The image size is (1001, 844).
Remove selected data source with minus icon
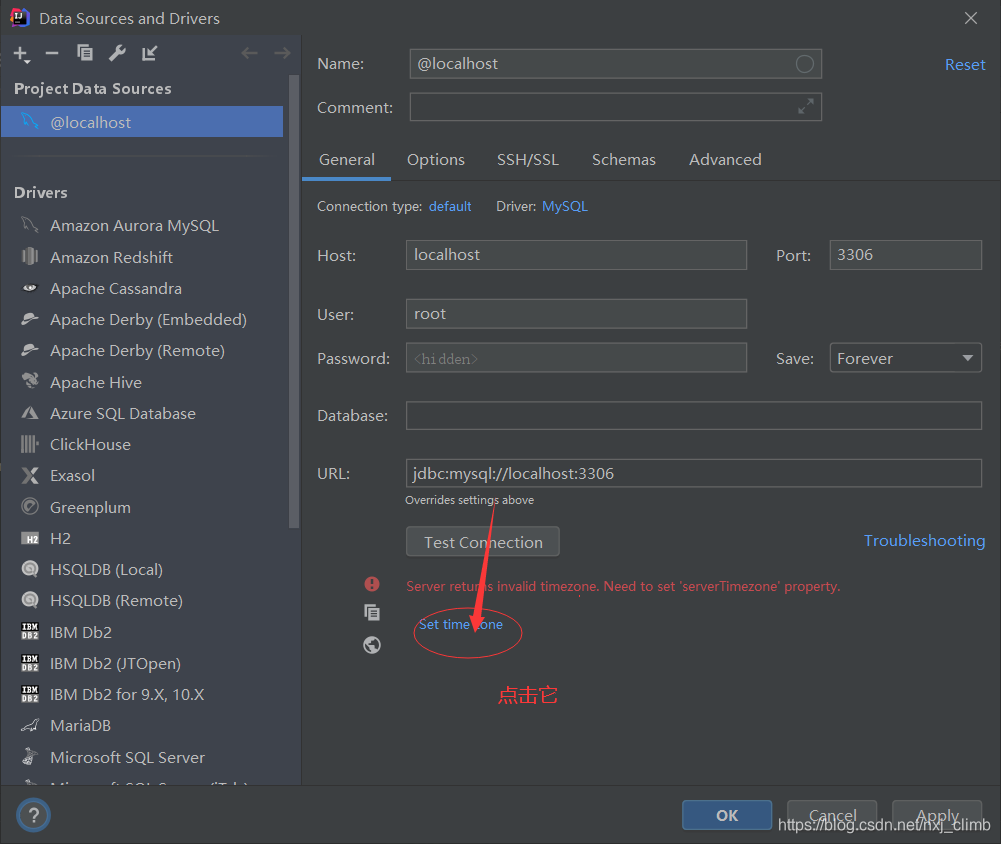coord(52,54)
